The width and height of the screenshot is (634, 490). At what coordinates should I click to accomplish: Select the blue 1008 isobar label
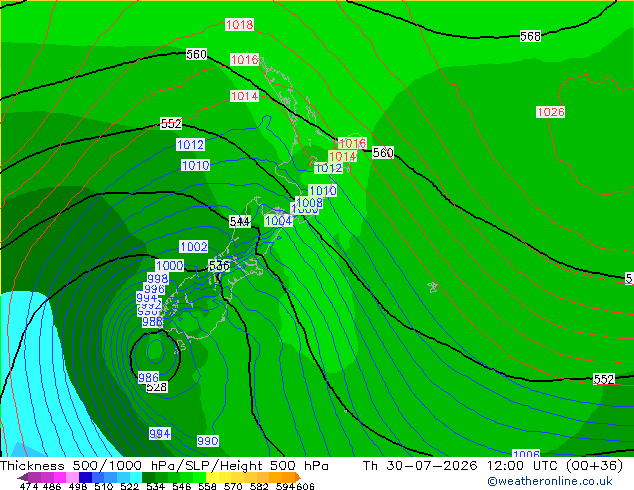309,202
